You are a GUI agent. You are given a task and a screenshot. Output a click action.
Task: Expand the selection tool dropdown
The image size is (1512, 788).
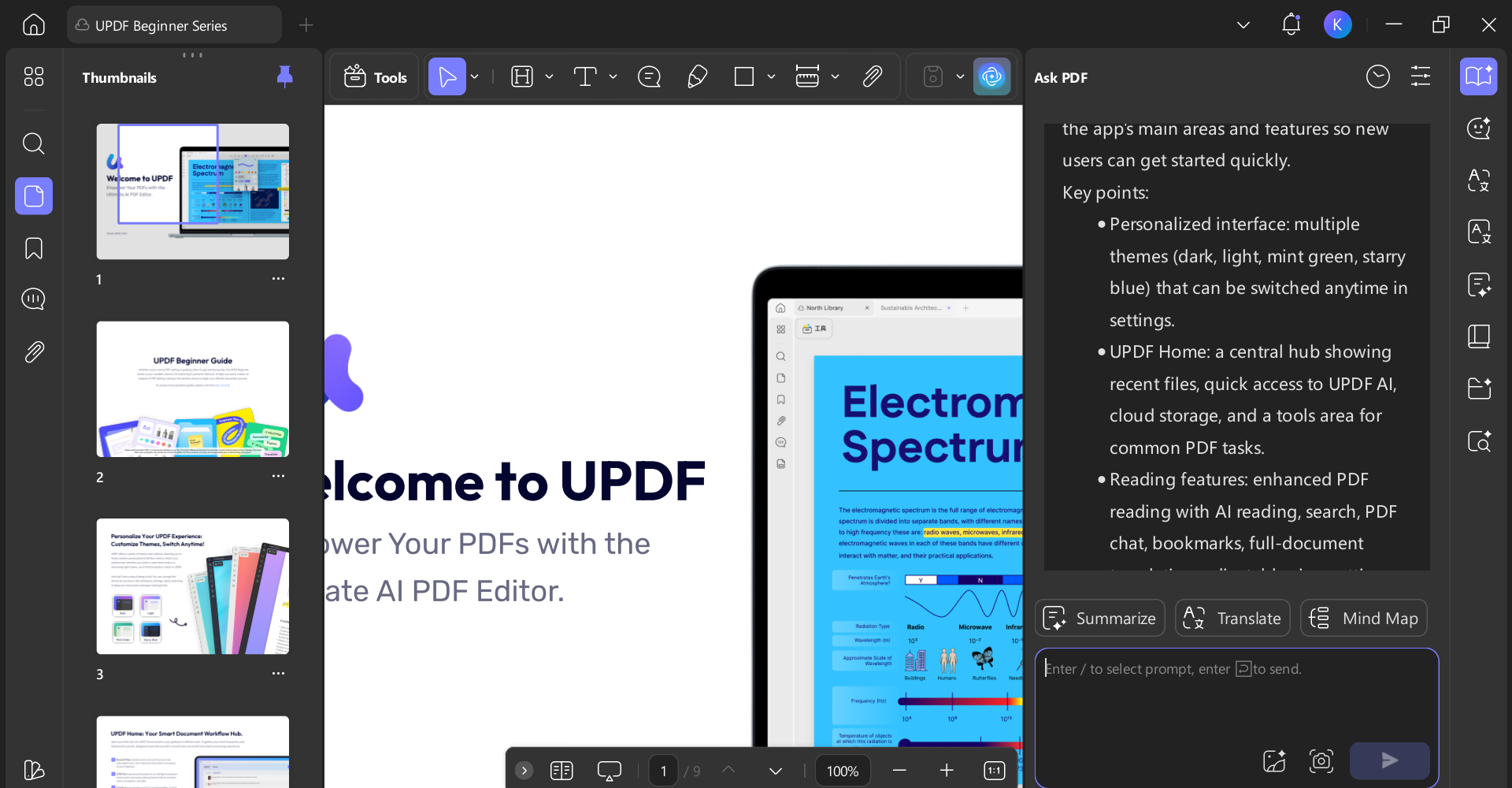tap(474, 76)
